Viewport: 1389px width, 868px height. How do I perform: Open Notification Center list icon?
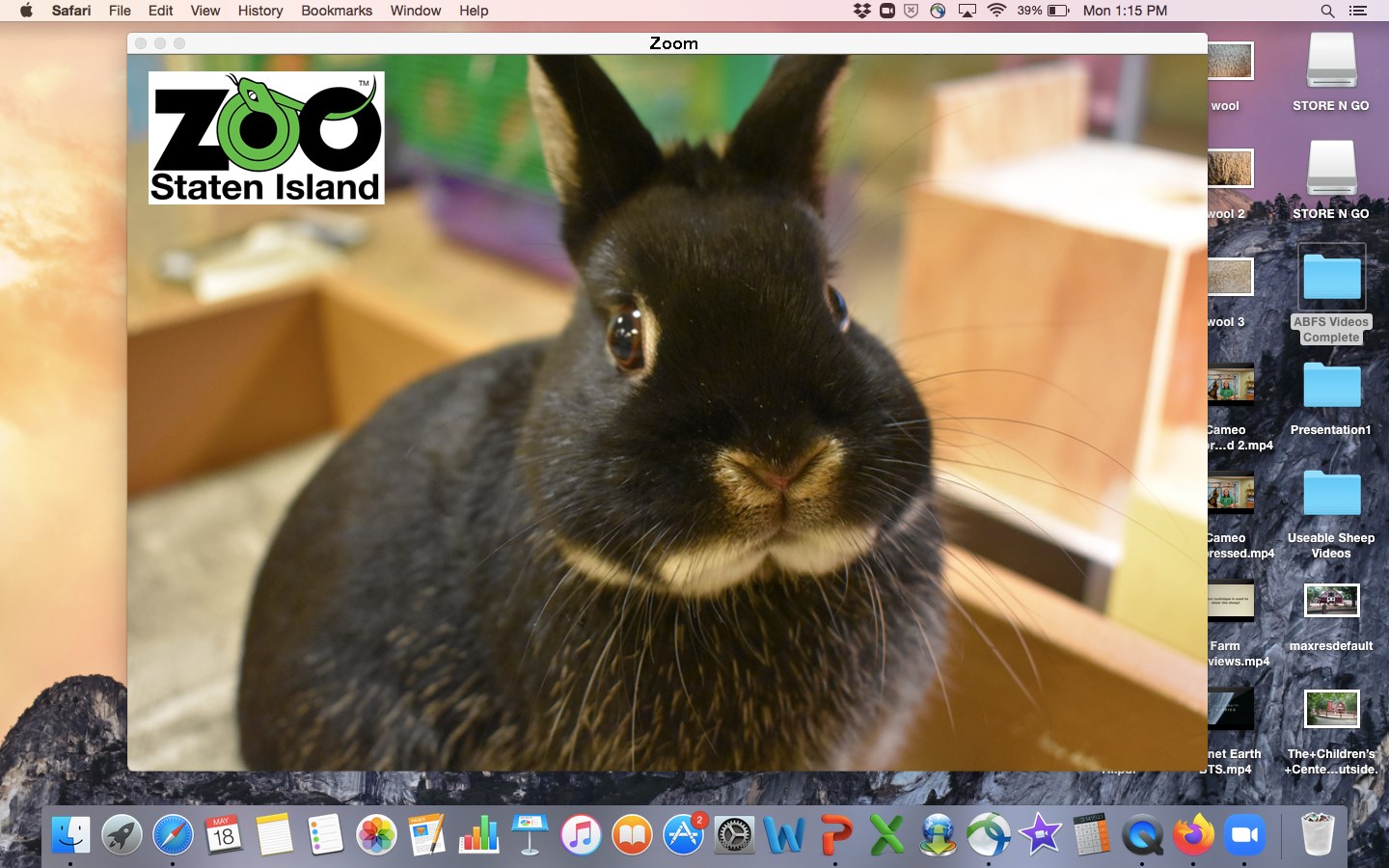click(1358, 11)
